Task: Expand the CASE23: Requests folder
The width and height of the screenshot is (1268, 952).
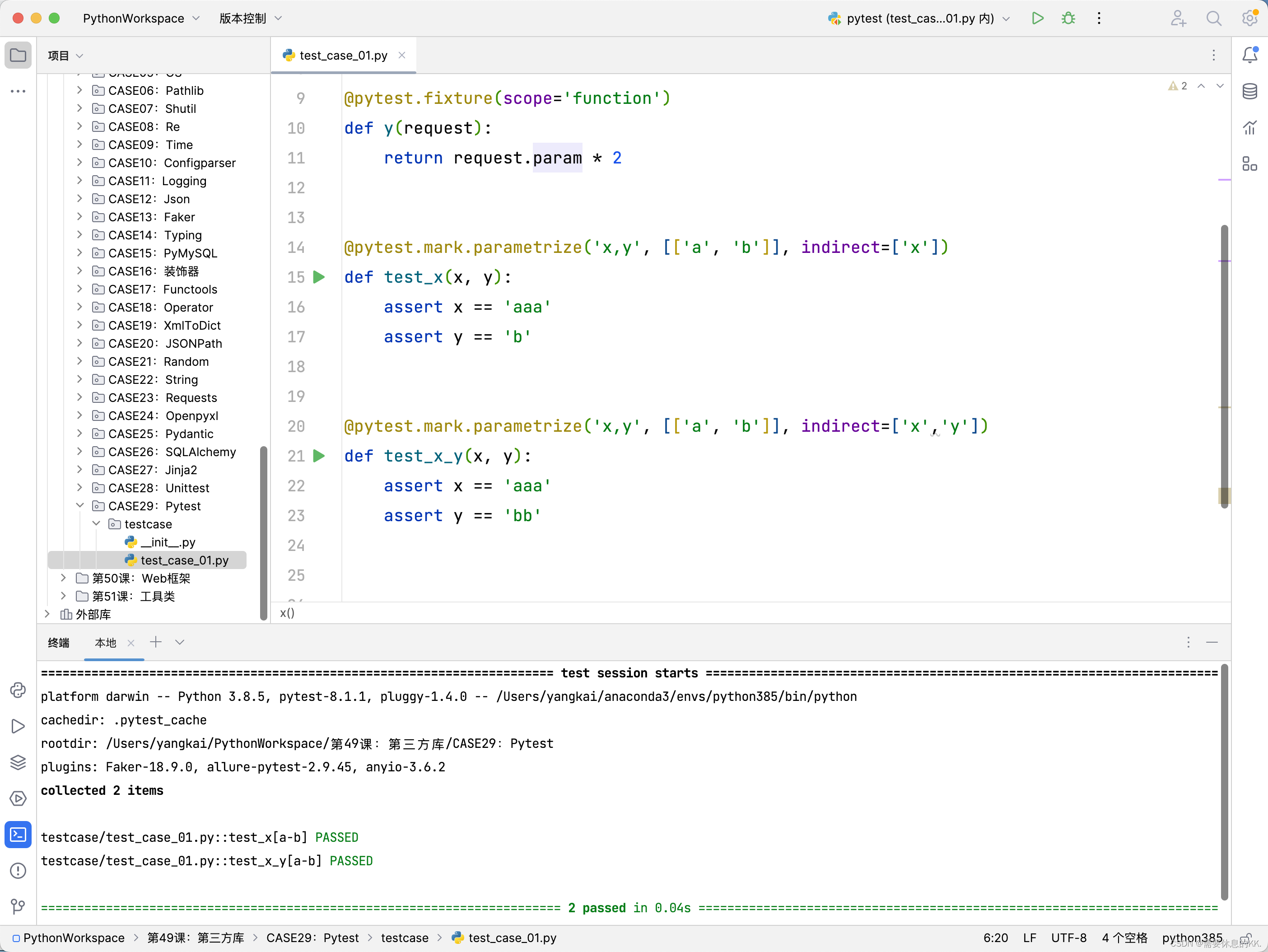Action: (x=79, y=397)
